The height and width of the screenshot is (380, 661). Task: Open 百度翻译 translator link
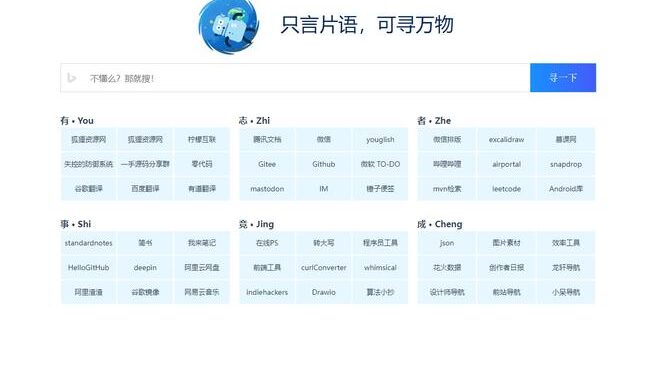[145, 189]
